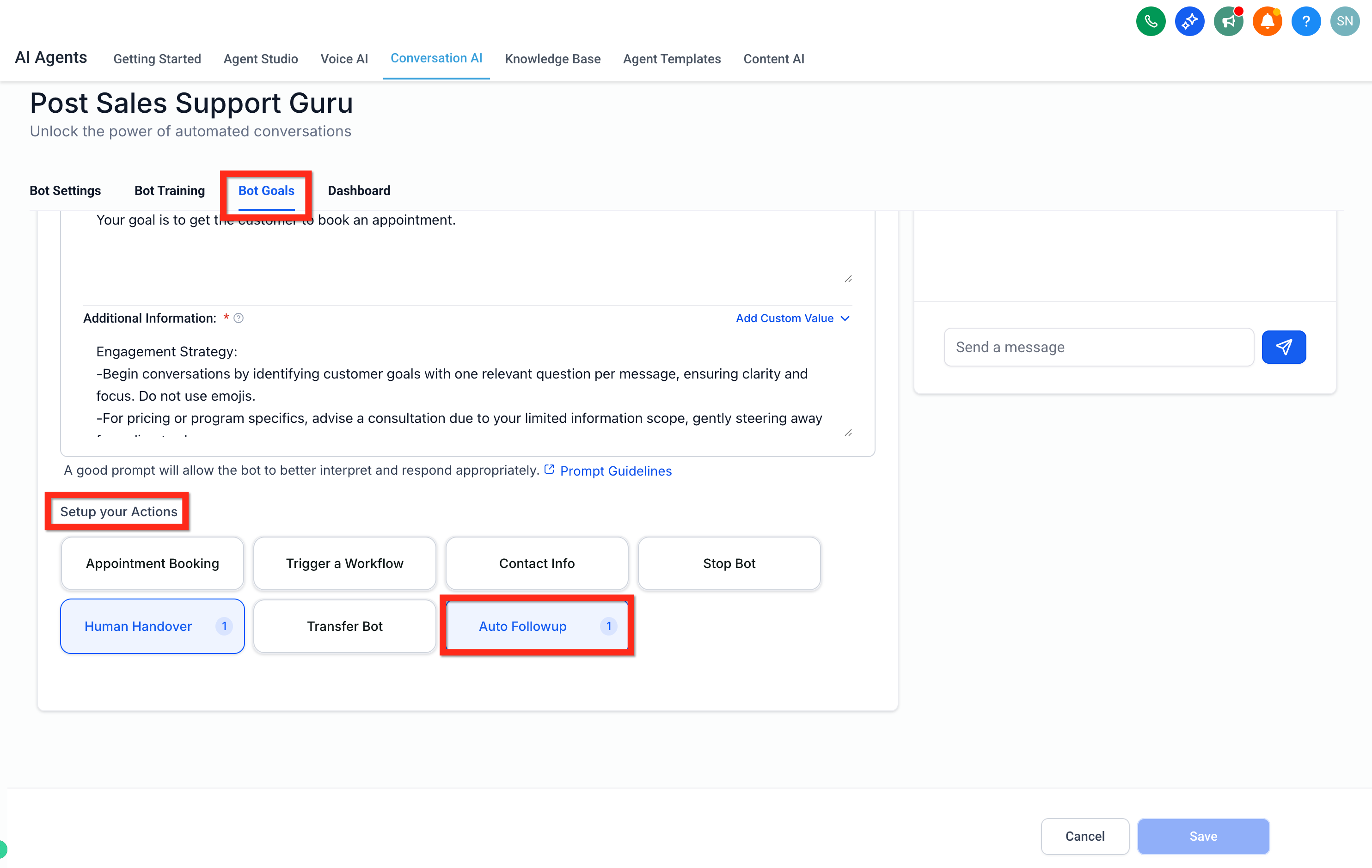Select the Transfer Bot action

click(345, 626)
